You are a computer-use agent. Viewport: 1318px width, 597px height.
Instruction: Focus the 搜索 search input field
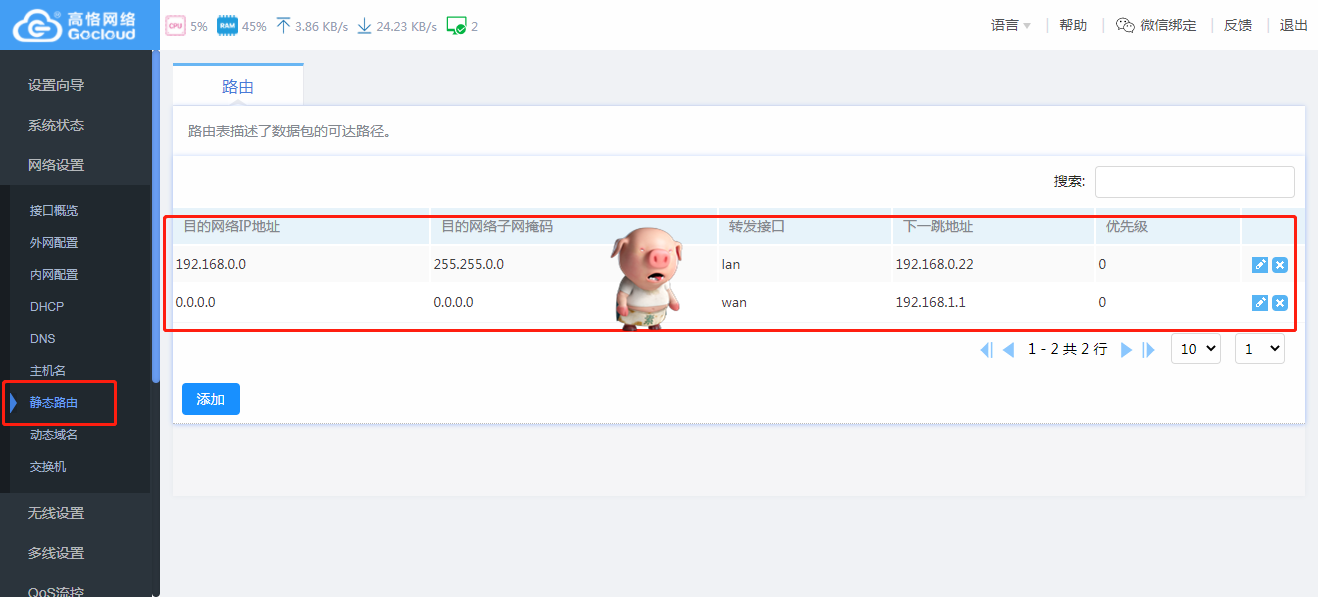(1195, 181)
